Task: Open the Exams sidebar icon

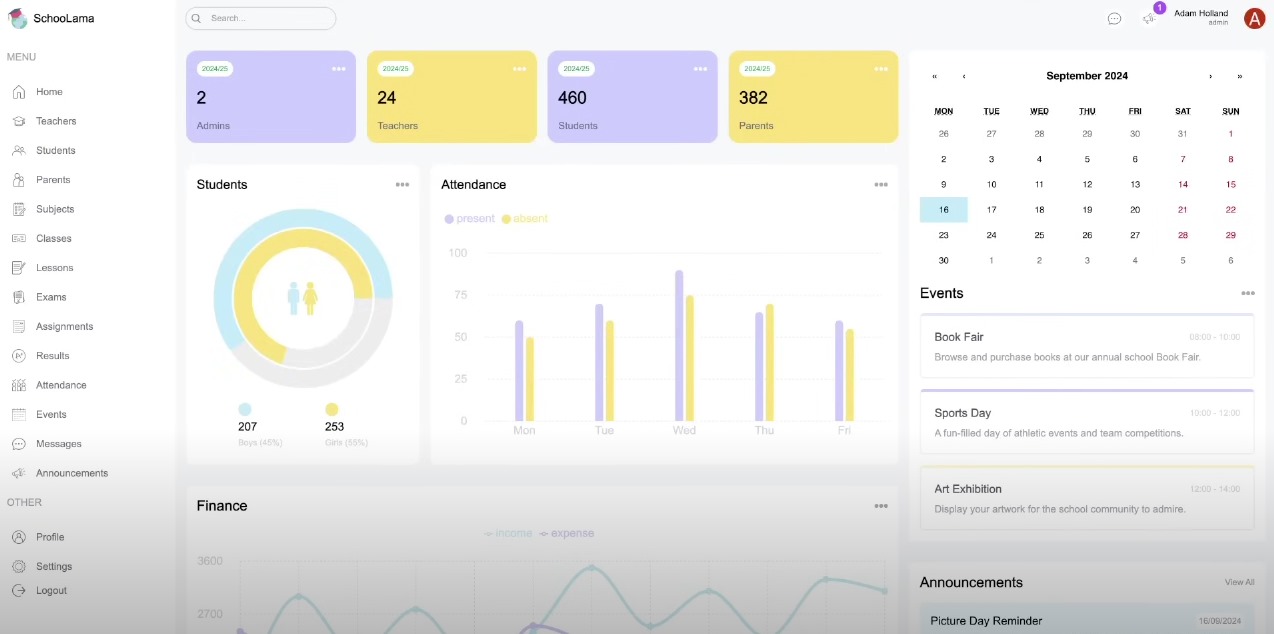Action: [x=18, y=297]
